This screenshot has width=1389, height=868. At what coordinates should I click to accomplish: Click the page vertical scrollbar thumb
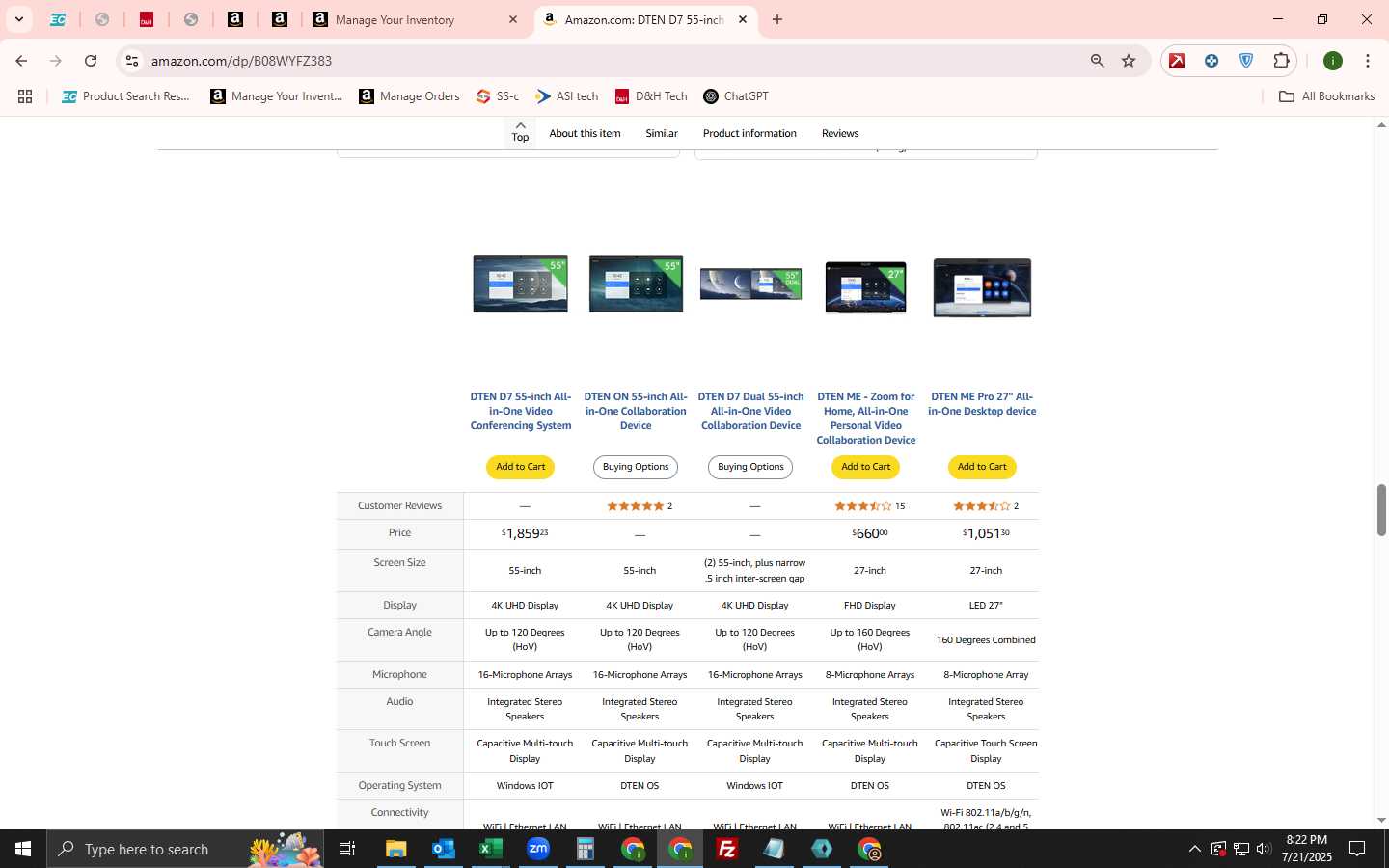(x=1381, y=510)
